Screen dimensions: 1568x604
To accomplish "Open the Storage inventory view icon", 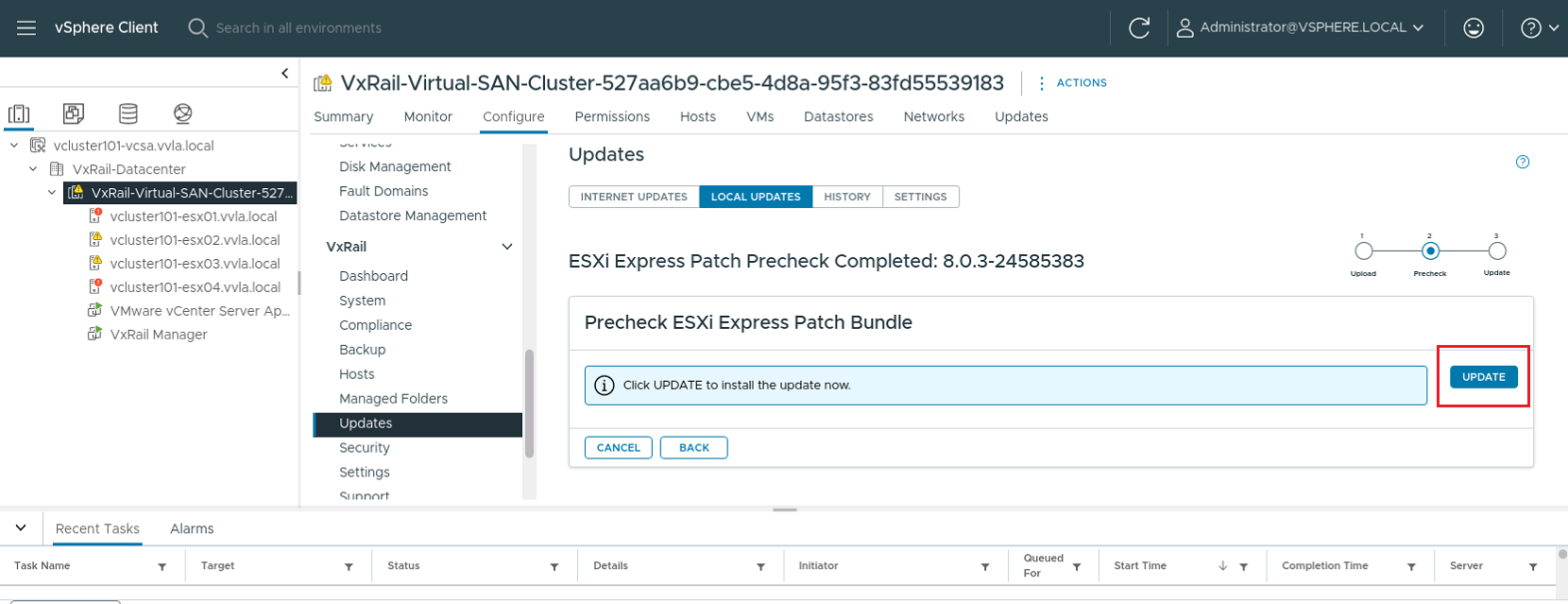I will 128,114.
